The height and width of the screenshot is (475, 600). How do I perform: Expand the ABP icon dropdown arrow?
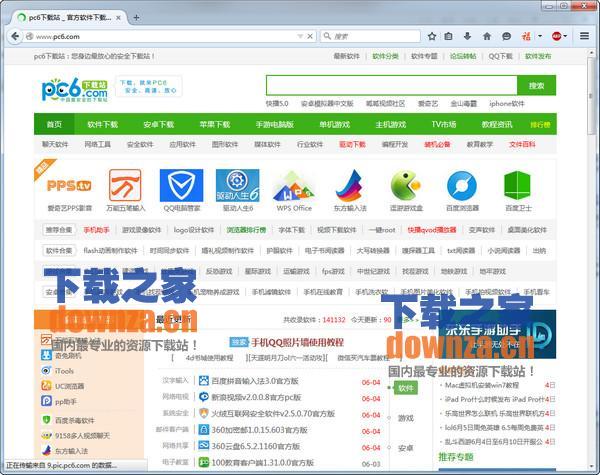565,36
